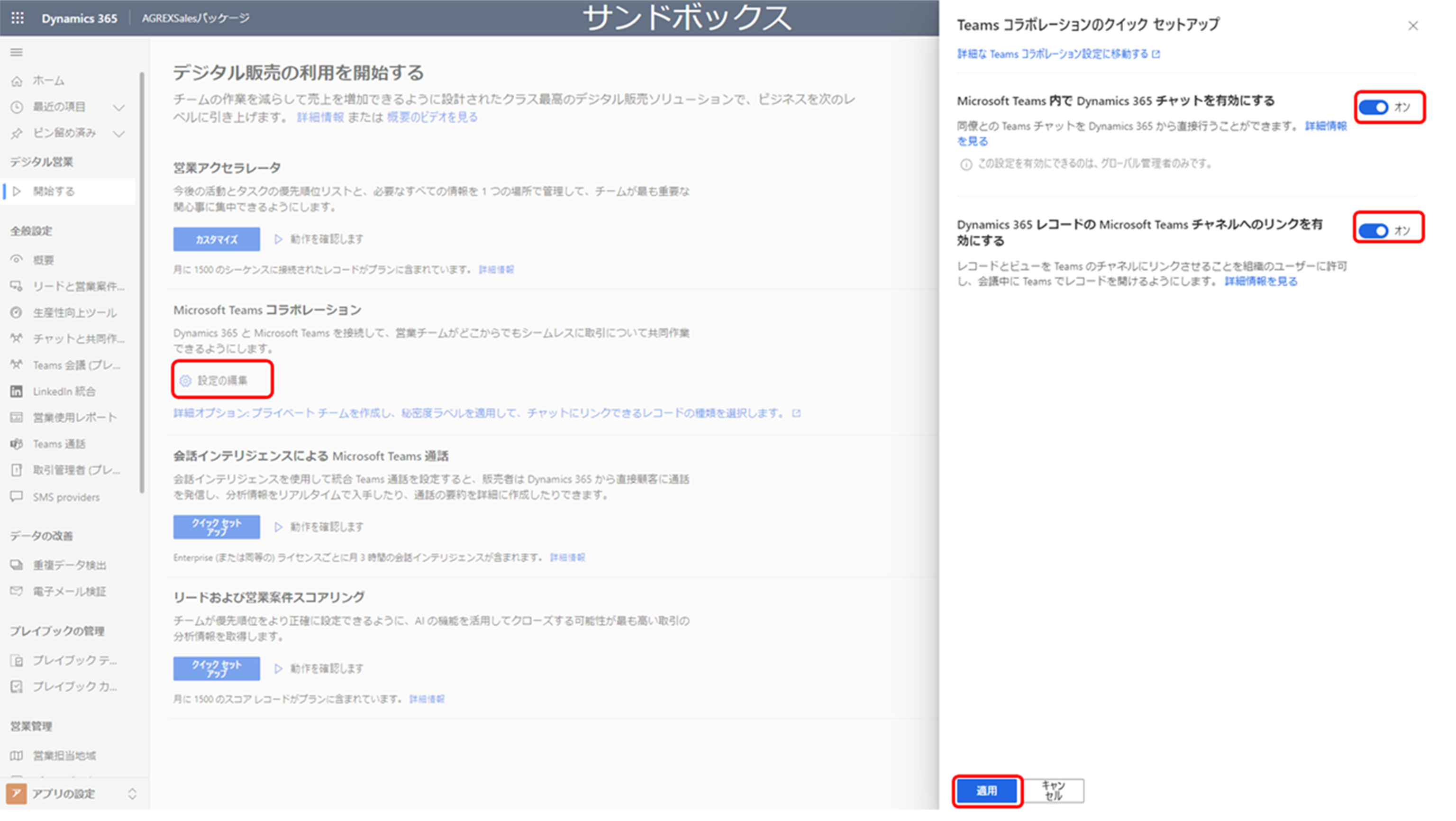Click the Teams 会議 icon in sidebar
Viewport: 1456px width, 821px height.
[17, 365]
